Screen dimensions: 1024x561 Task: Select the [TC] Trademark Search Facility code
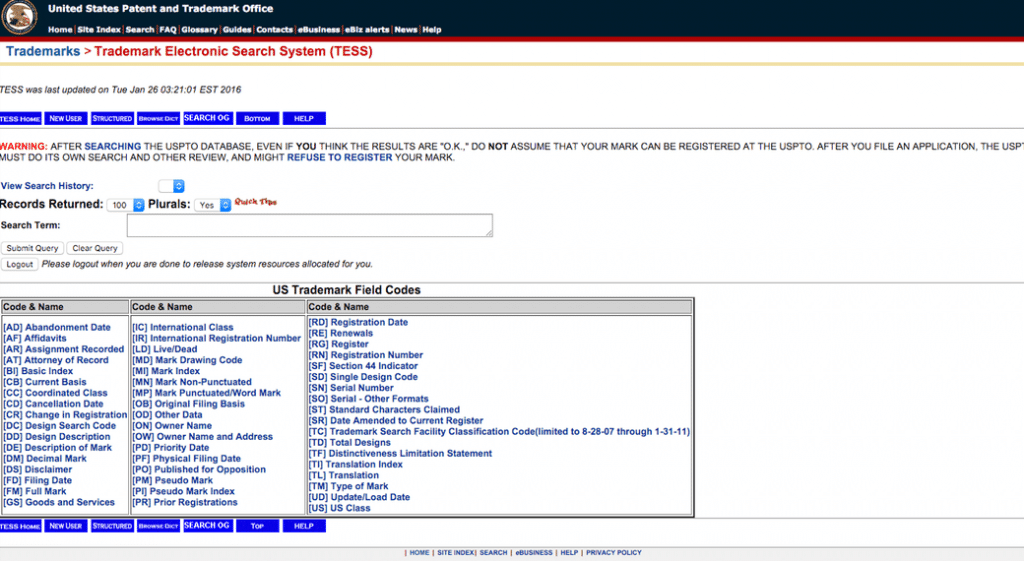[x=499, y=432]
